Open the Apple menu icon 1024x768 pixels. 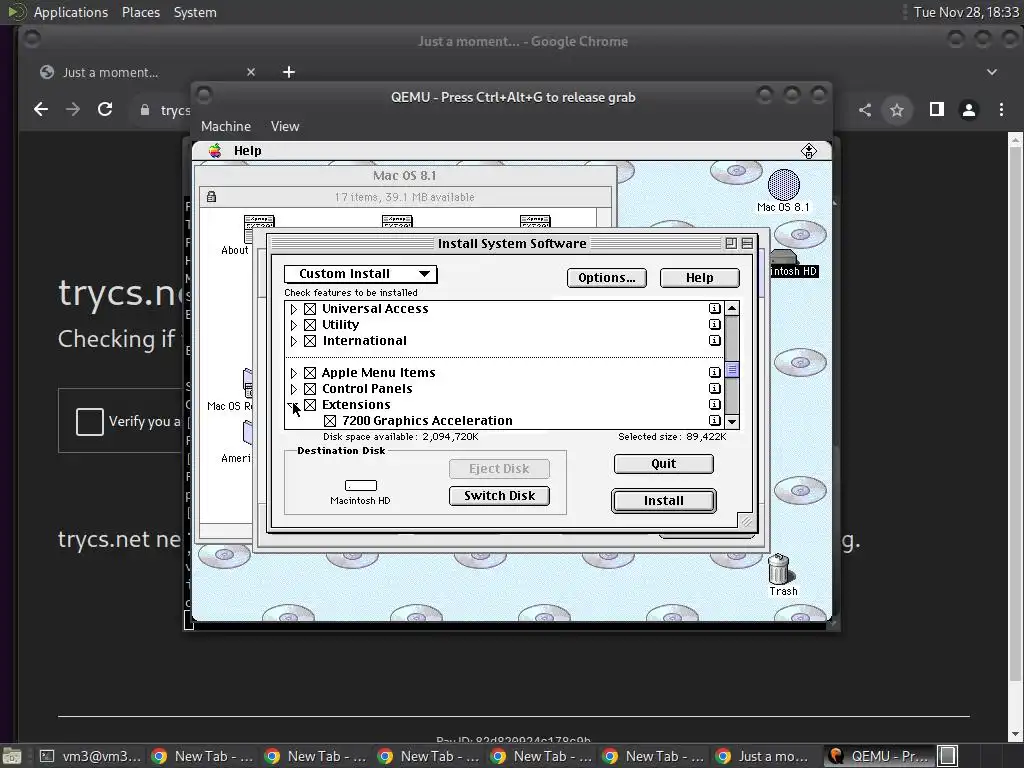pyautogui.click(x=215, y=151)
